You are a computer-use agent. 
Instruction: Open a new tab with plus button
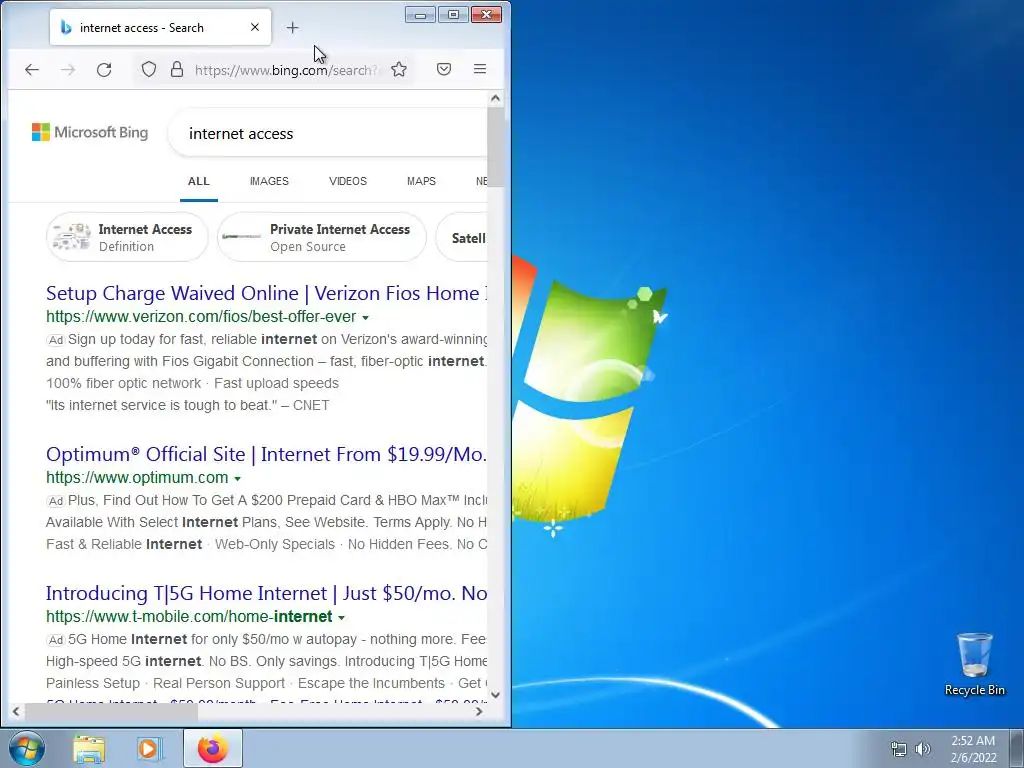(293, 27)
